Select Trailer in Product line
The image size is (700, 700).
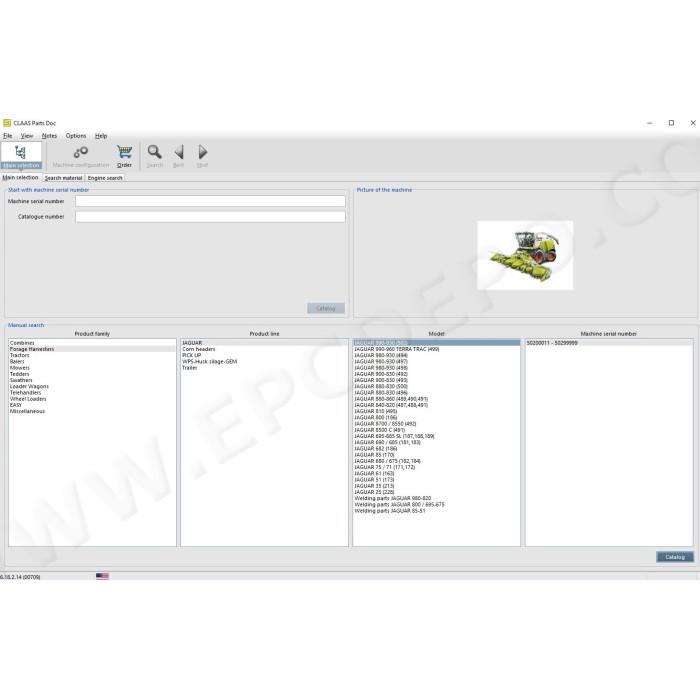tap(264, 368)
